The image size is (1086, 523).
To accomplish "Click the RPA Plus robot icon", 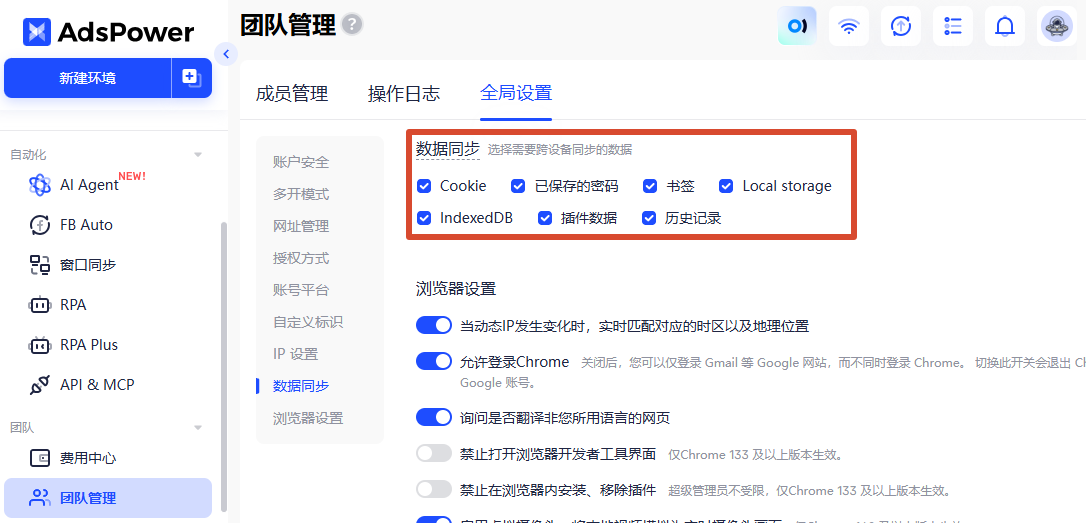I will pyautogui.click(x=40, y=345).
